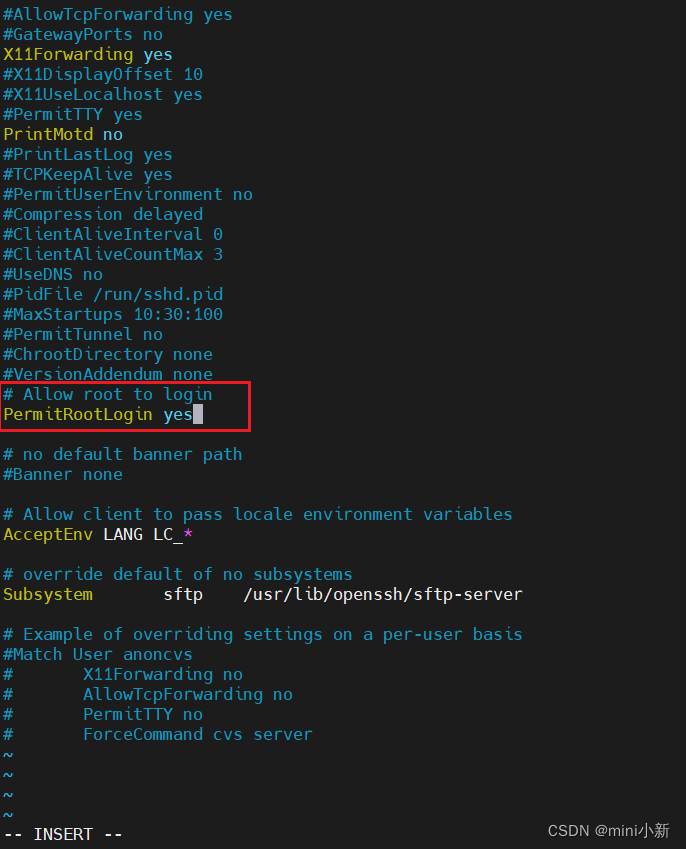
Task: Click the '# no default banner path' comment
Action: [122, 455]
